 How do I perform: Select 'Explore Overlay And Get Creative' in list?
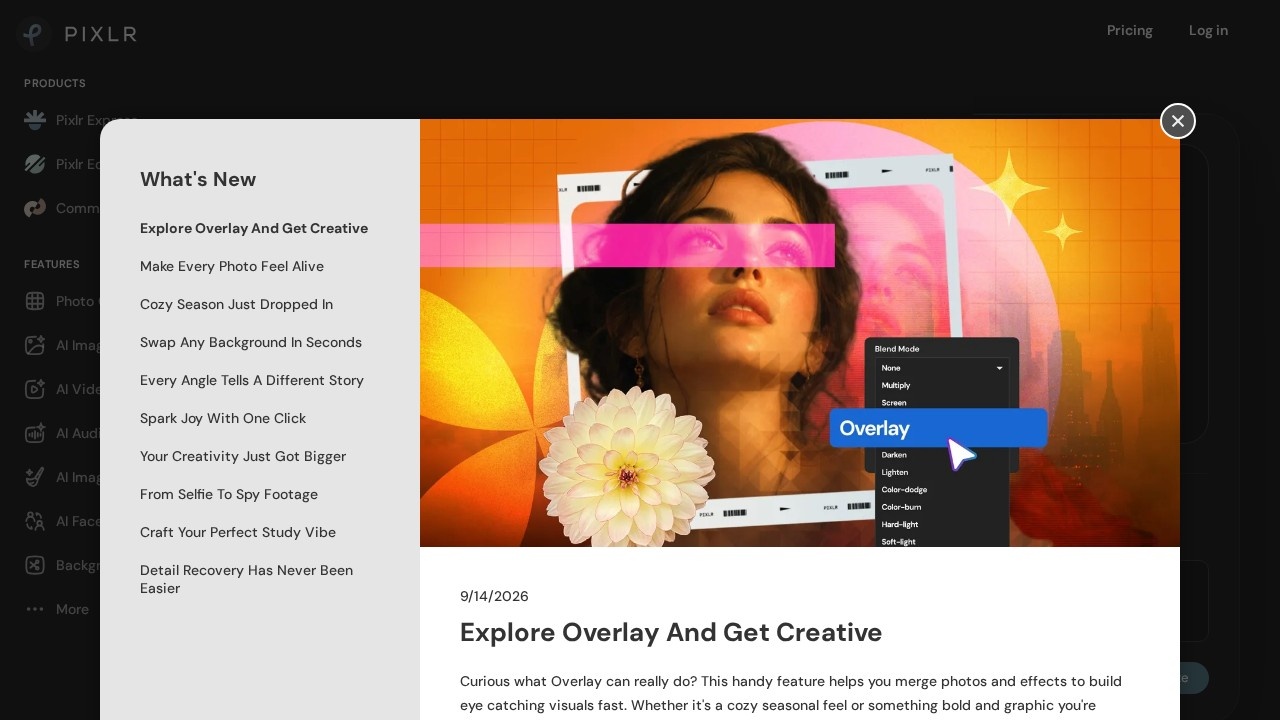[x=254, y=228]
